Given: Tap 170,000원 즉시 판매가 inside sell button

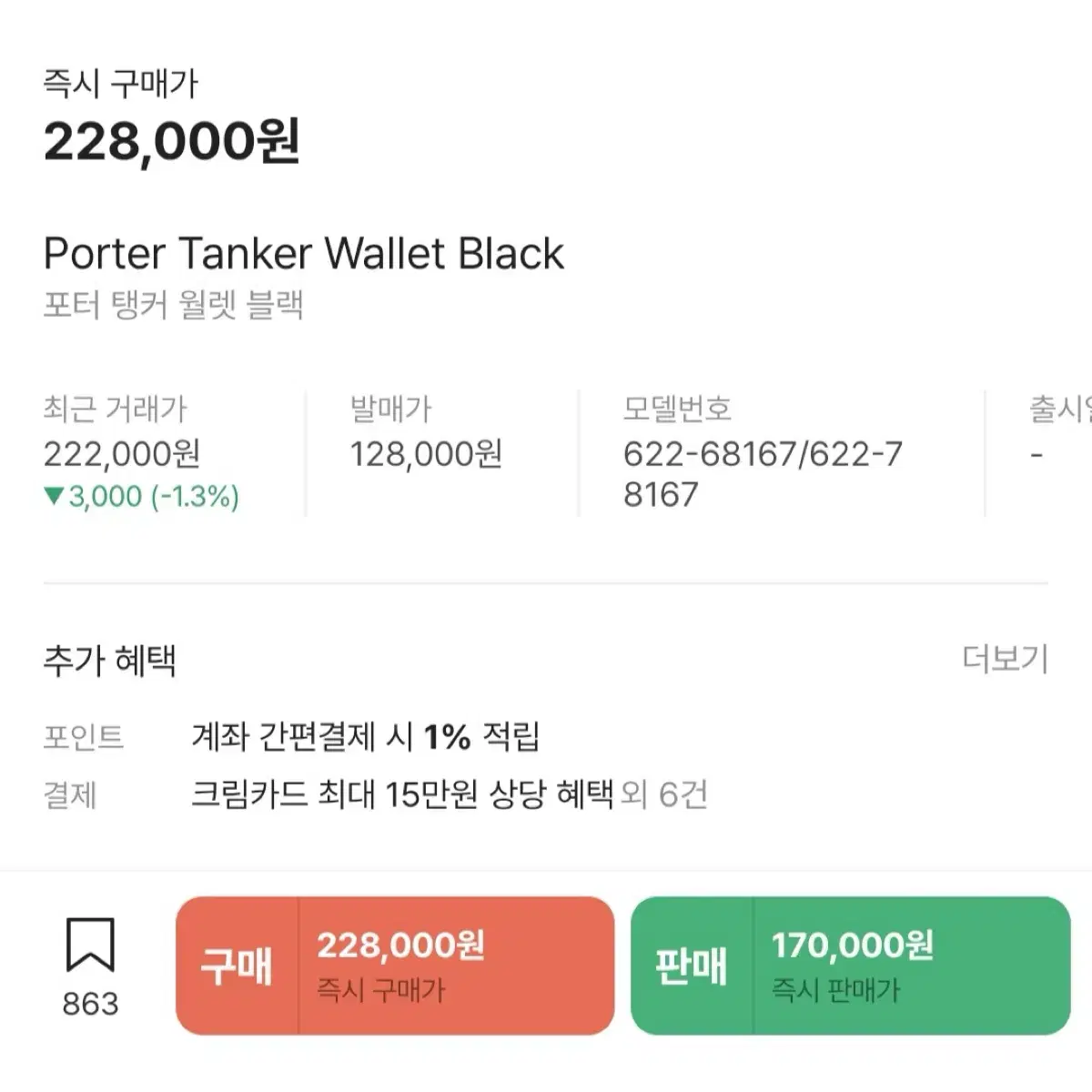Looking at the screenshot, I should (x=853, y=966).
